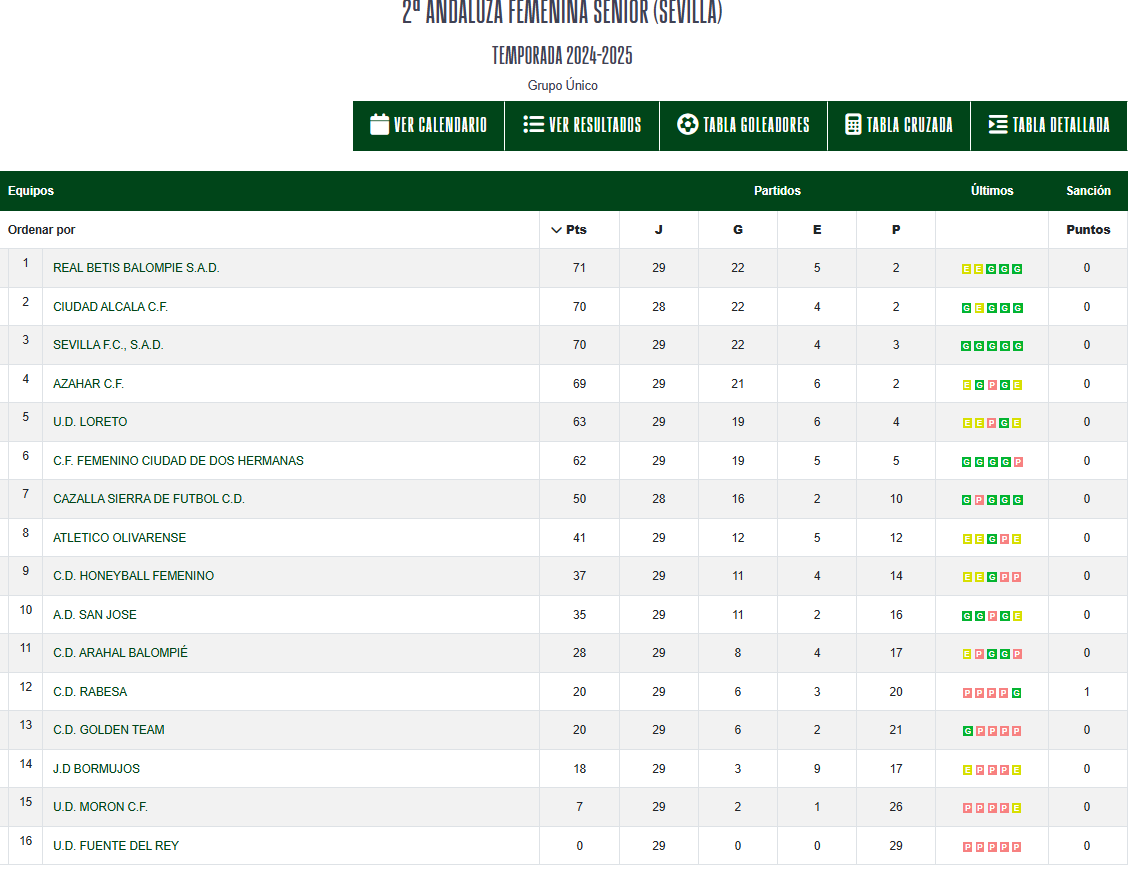Open team C.F. FEMENINO CIUDAD DE DOS HERMANAS

pos(178,461)
